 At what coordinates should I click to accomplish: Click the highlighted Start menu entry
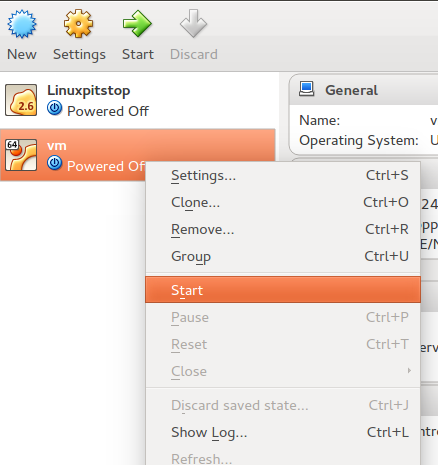283,290
